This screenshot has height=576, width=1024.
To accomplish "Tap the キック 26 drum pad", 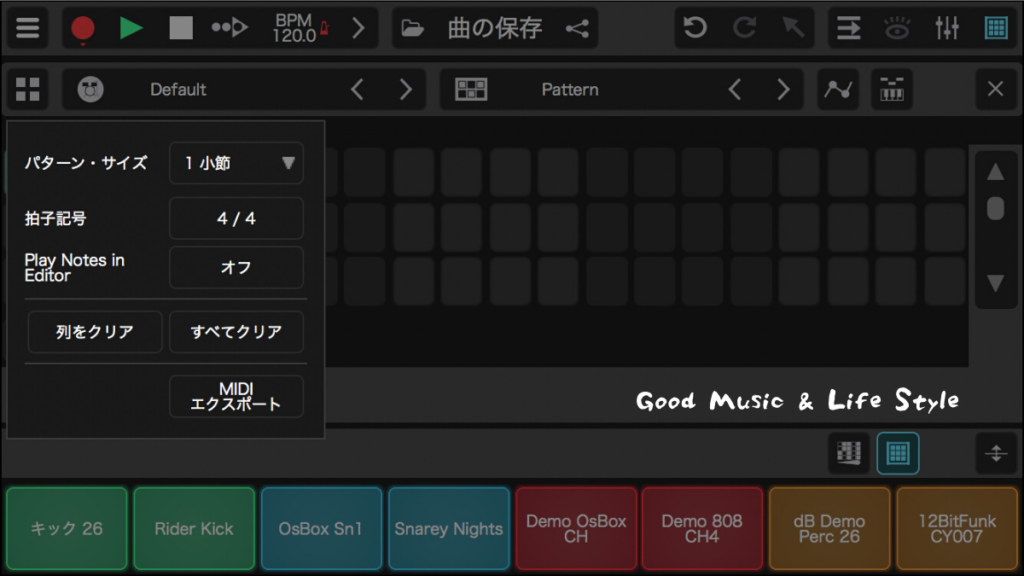I will 67,528.
